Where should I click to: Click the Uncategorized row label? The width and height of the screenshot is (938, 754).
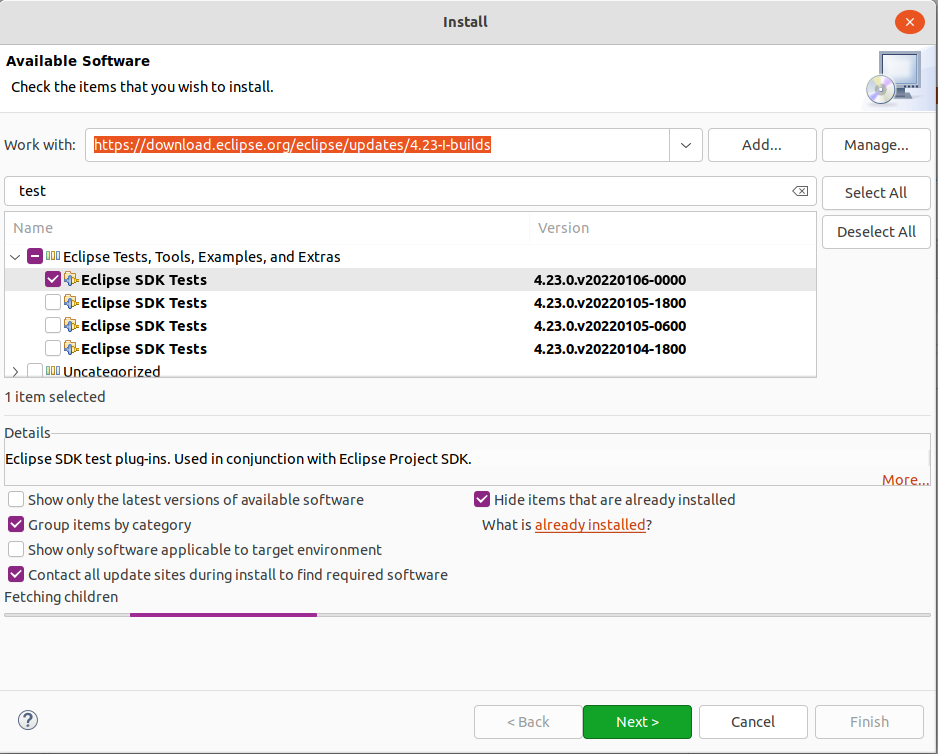(111, 371)
